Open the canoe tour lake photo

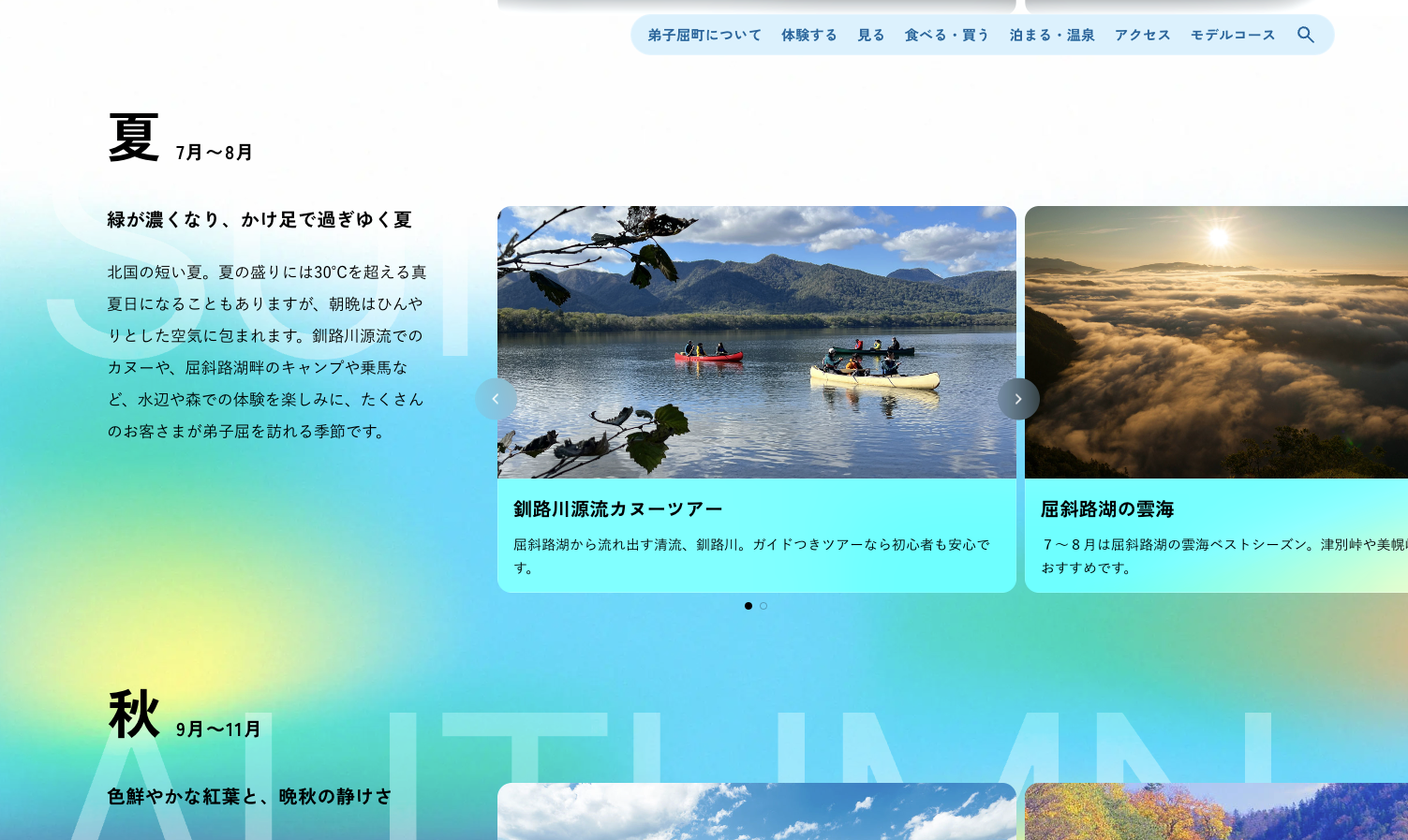click(x=757, y=342)
